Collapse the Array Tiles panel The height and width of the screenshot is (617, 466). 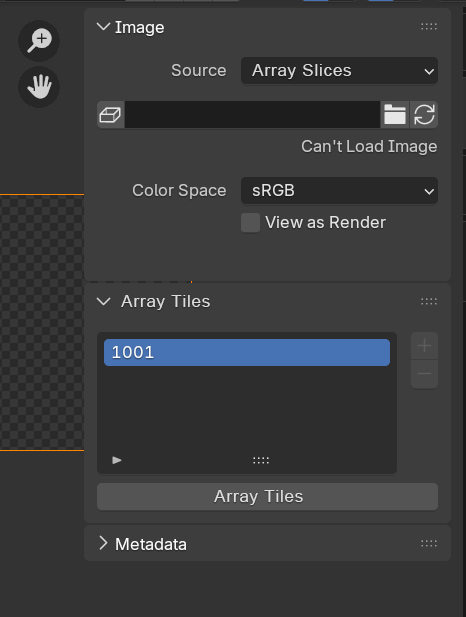[104, 301]
